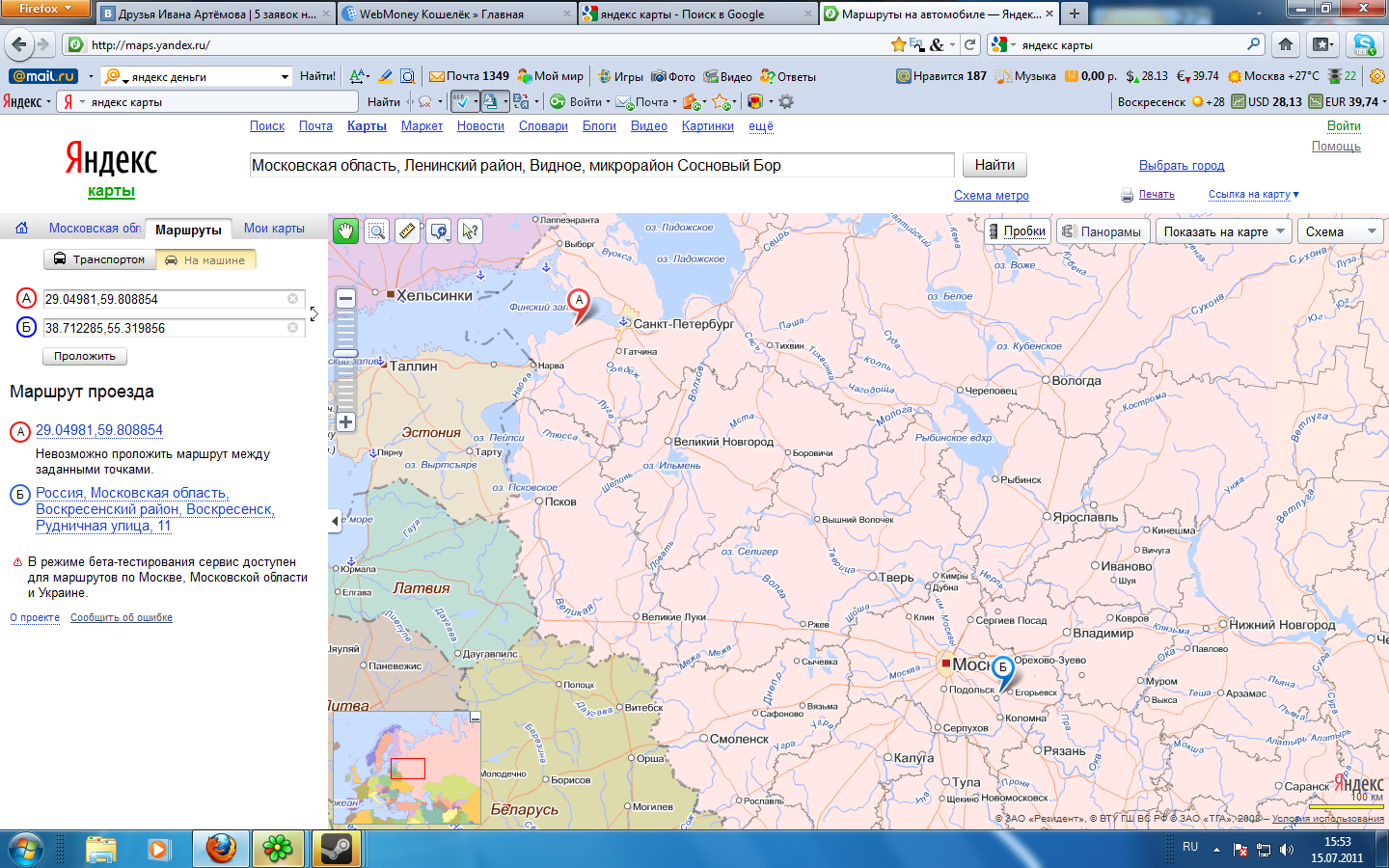The image size is (1389, 868).
Task: Toggle traffic jams layer (Пробки)
Action: click(1017, 231)
